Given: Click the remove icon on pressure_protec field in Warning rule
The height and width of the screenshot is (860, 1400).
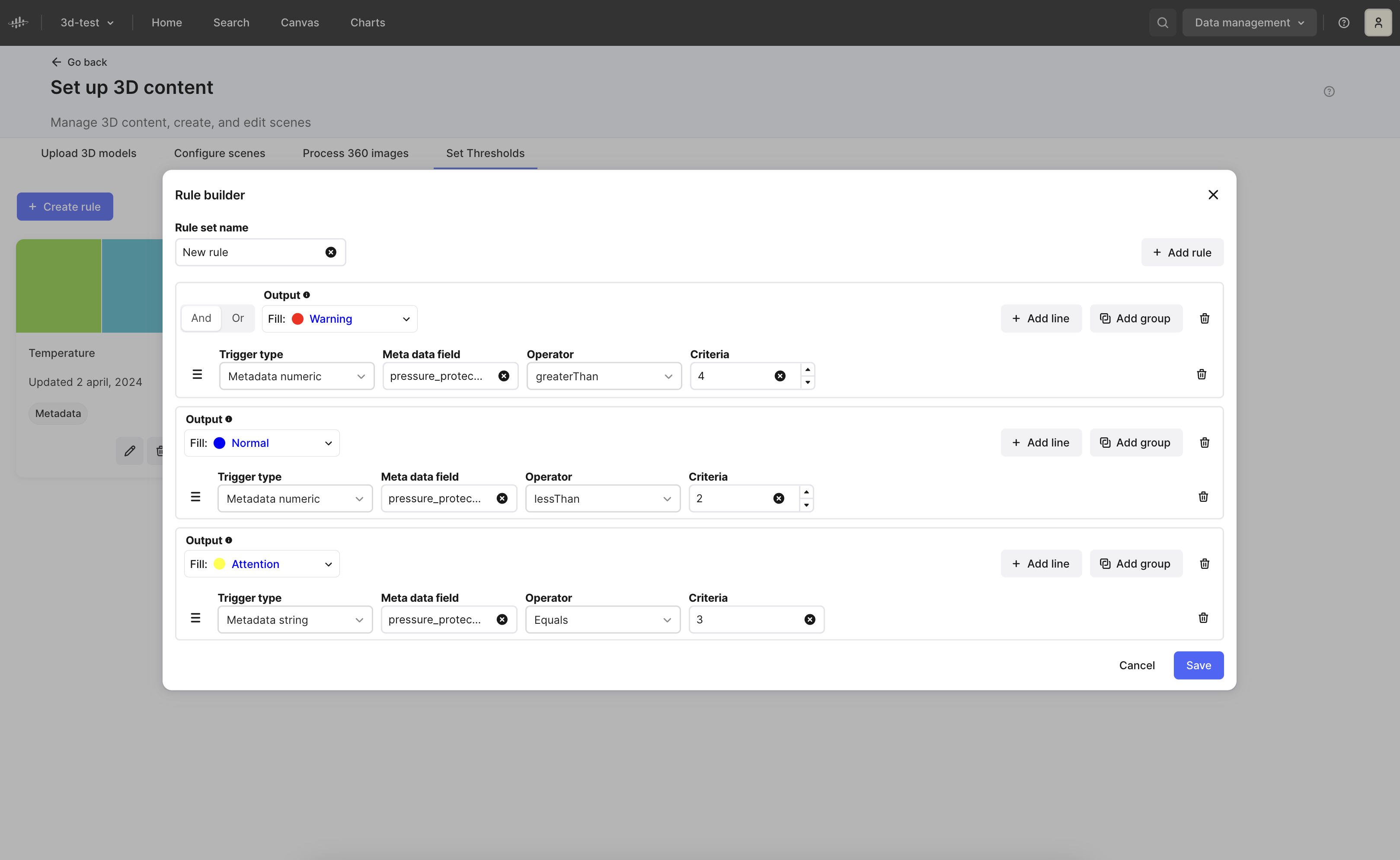Looking at the screenshot, I should [504, 376].
